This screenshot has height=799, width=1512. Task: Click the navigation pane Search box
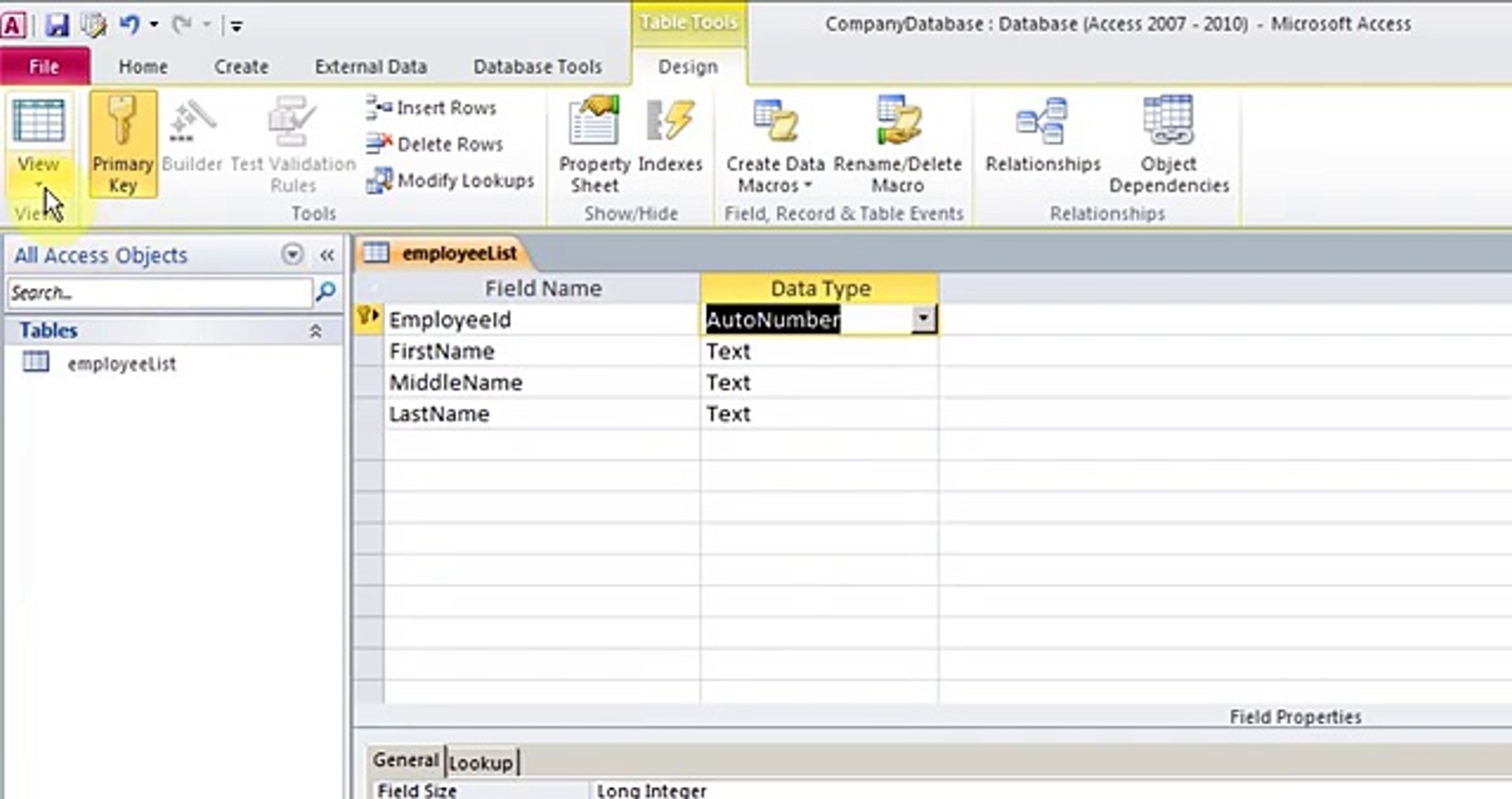[x=160, y=293]
